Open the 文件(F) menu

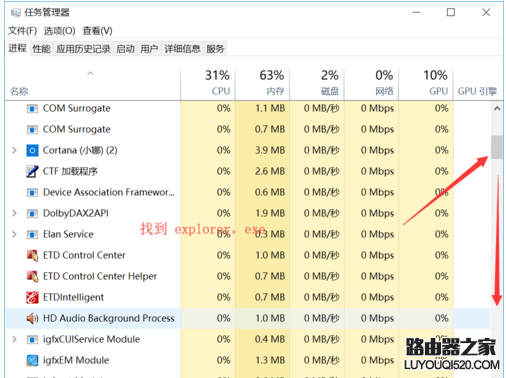click(x=22, y=31)
